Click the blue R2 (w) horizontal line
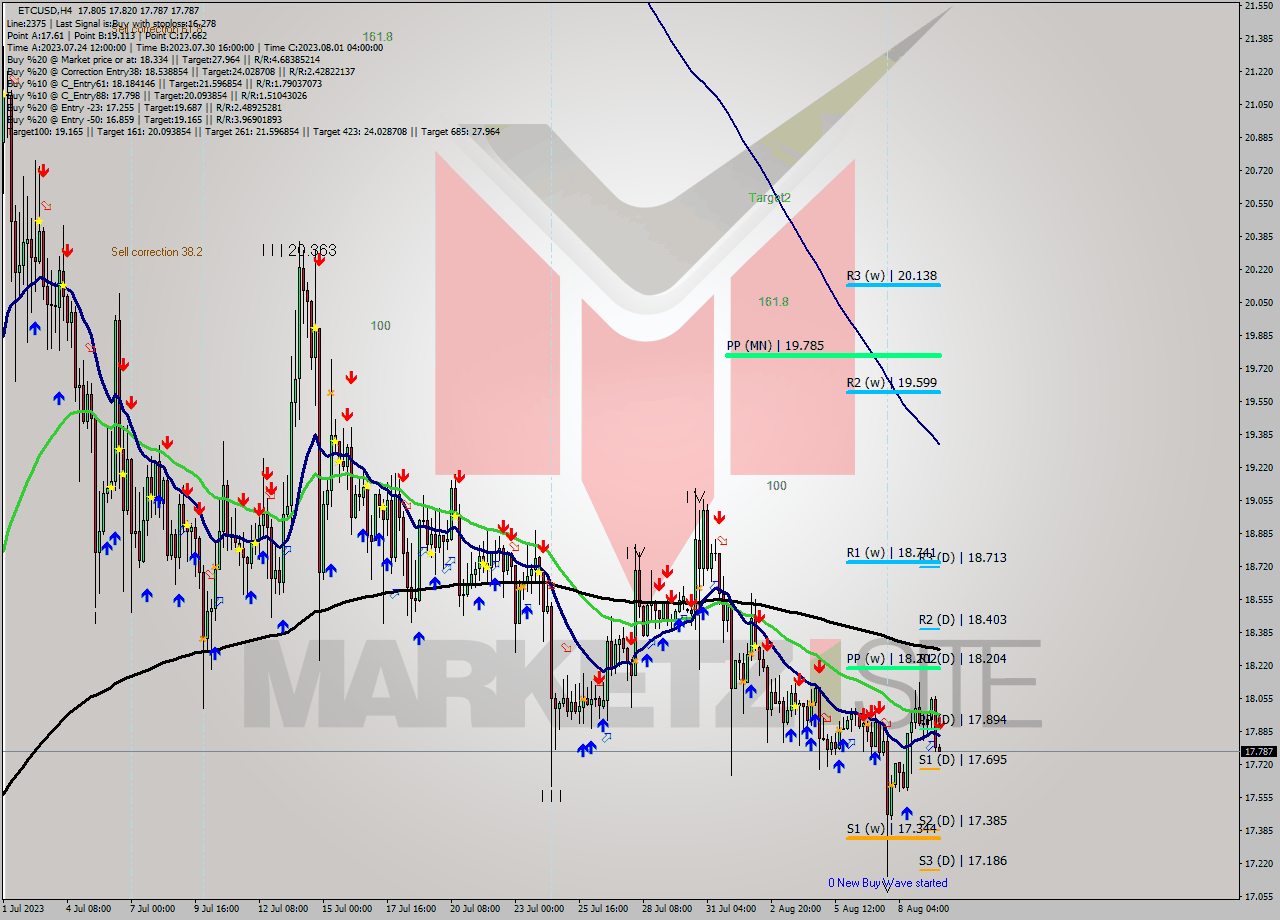Image resolution: width=1280 pixels, height=920 pixels. (893, 392)
